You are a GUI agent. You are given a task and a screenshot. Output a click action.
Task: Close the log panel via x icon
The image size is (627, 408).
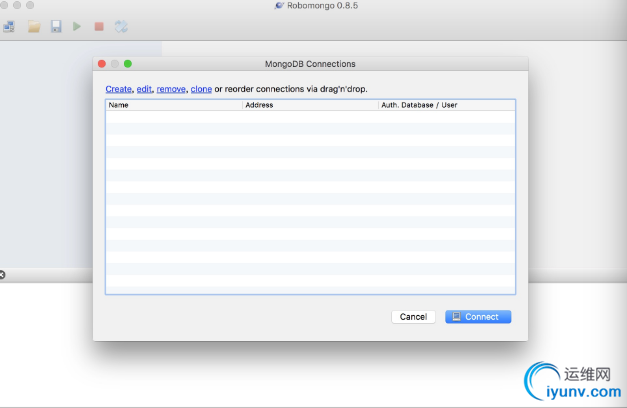point(2,275)
